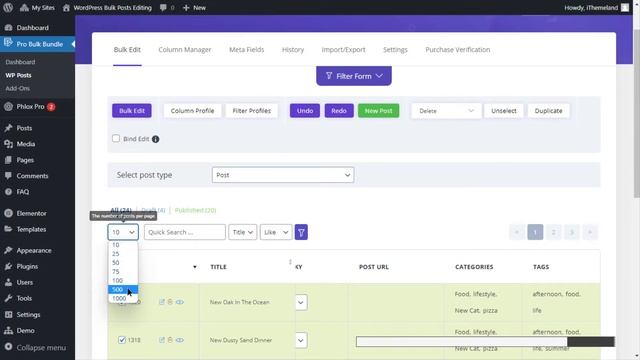
Task: Choose 50 posts per page
Action: tap(123, 263)
